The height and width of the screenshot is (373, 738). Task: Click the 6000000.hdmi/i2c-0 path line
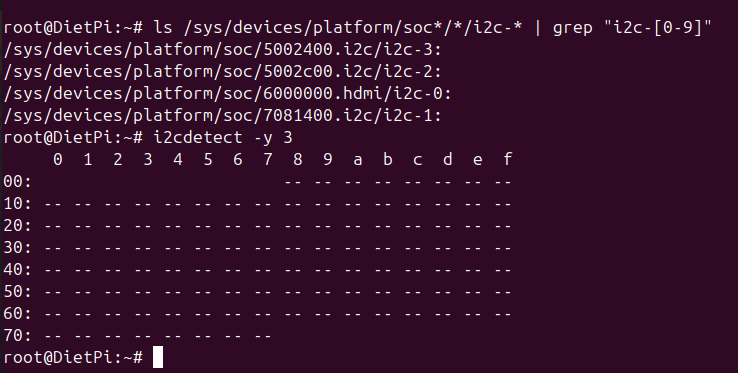tap(227, 93)
